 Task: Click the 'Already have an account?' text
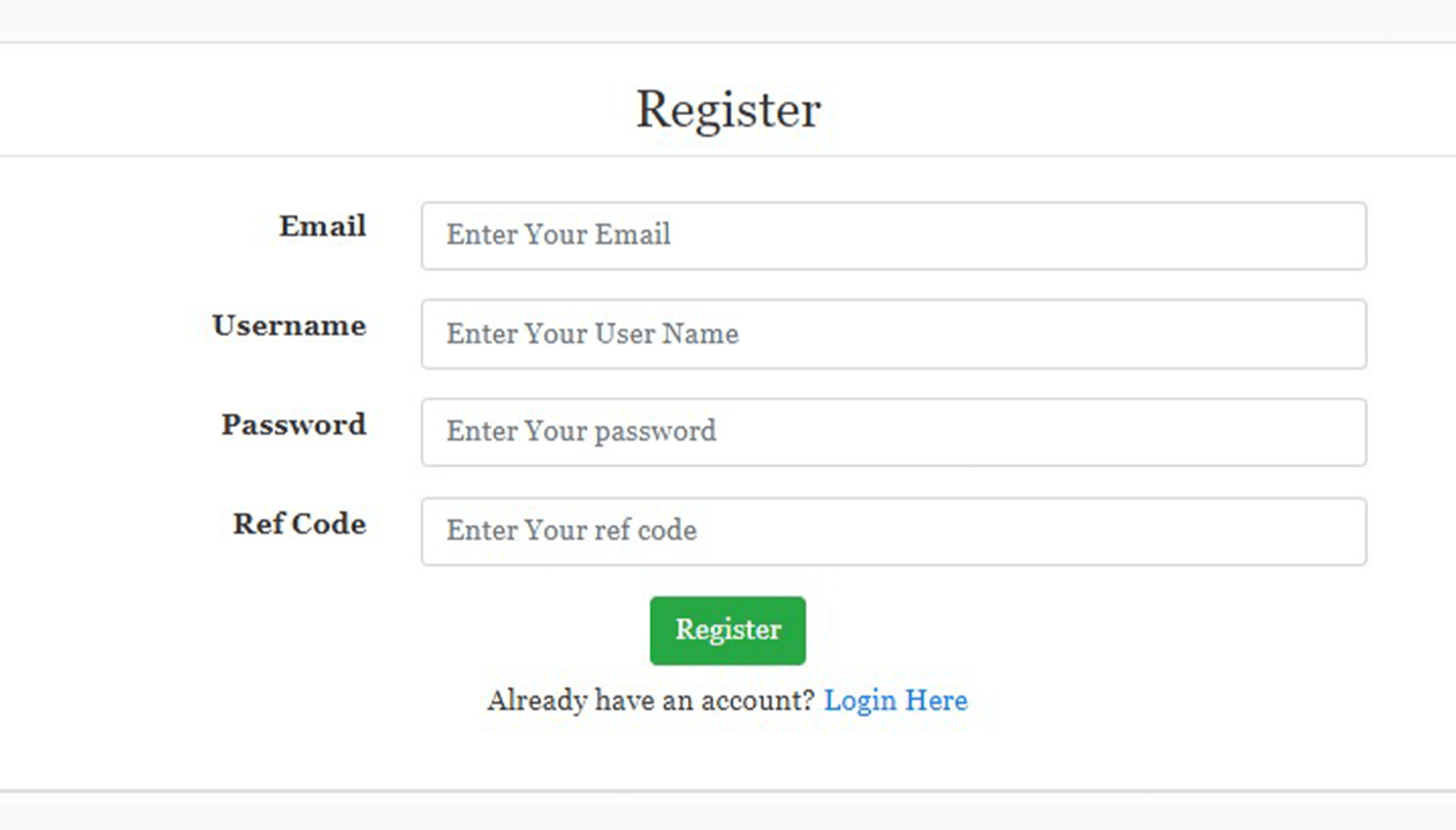651,701
